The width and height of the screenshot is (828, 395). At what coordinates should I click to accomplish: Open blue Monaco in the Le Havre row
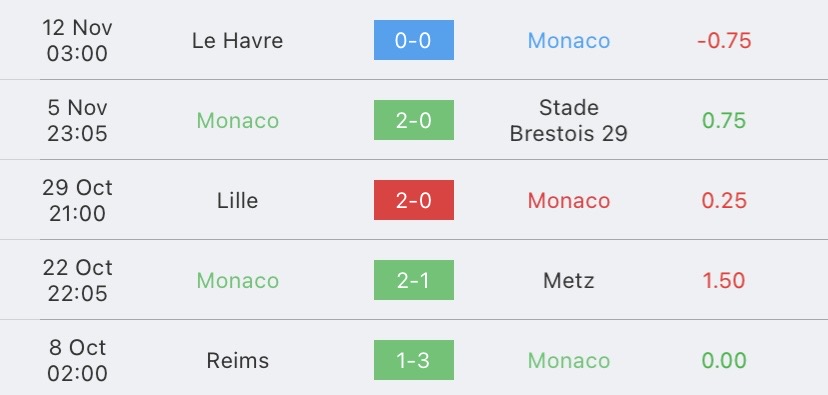tap(569, 41)
